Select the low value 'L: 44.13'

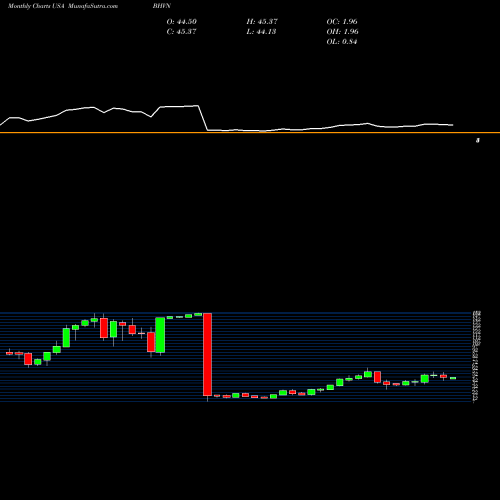tap(261, 32)
